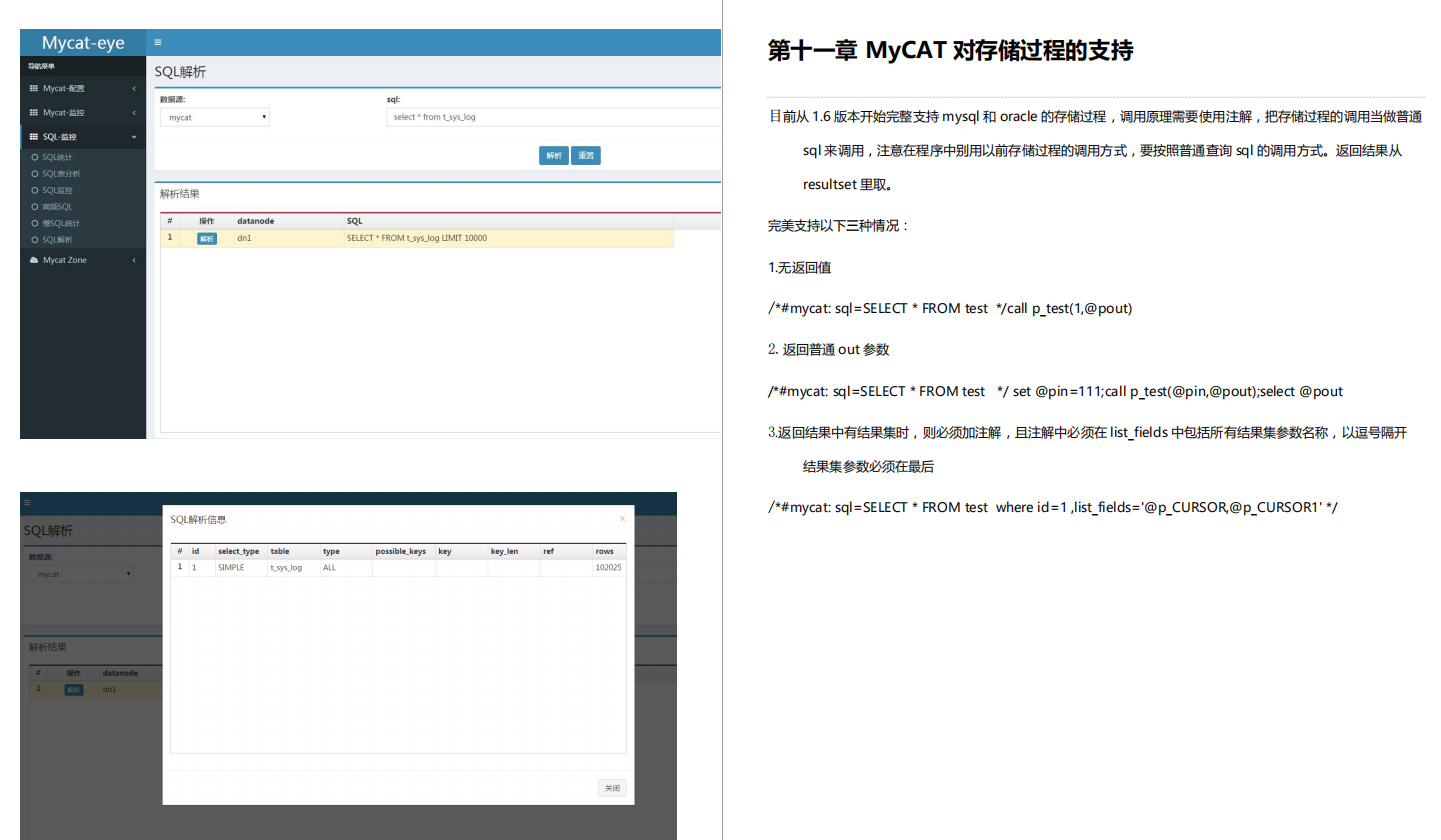Click the sql input containing select * from t_sys_log
1441x840 pixels.
click(553, 117)
